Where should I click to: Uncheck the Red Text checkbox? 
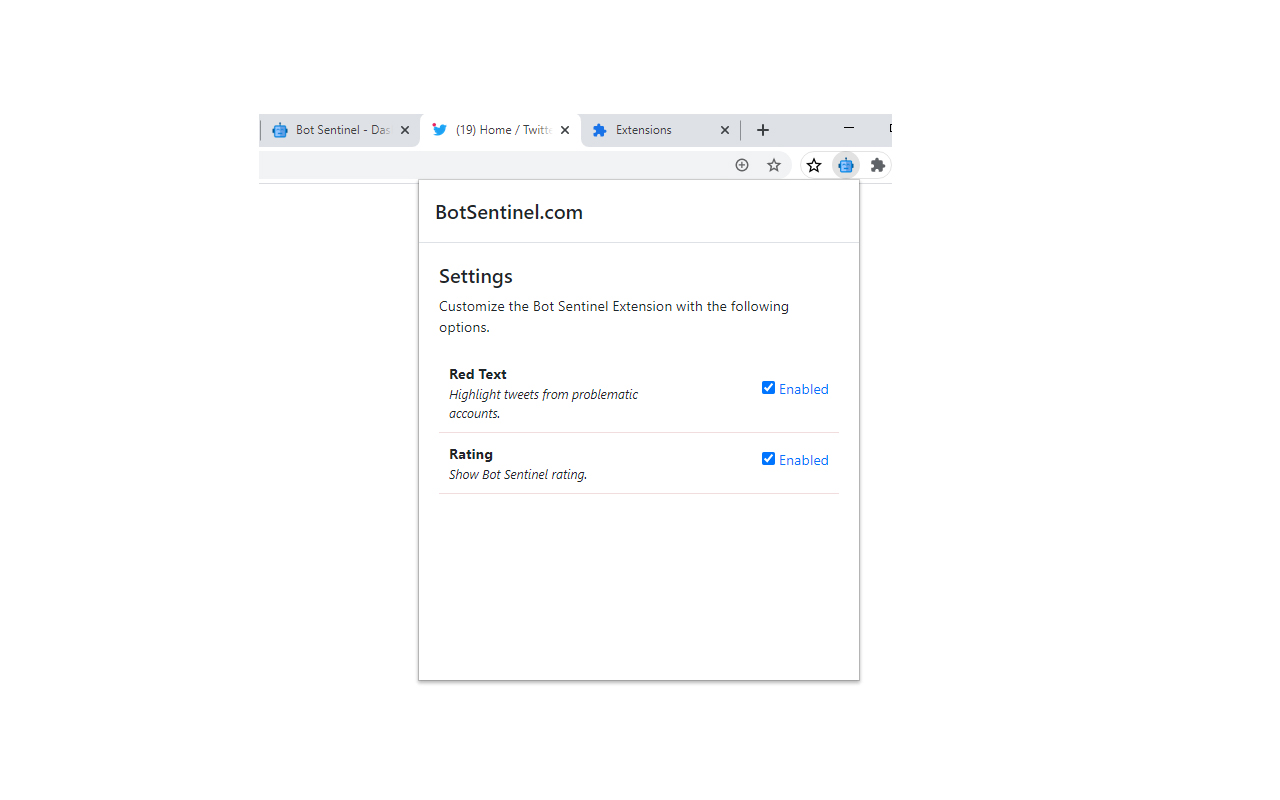768,388
